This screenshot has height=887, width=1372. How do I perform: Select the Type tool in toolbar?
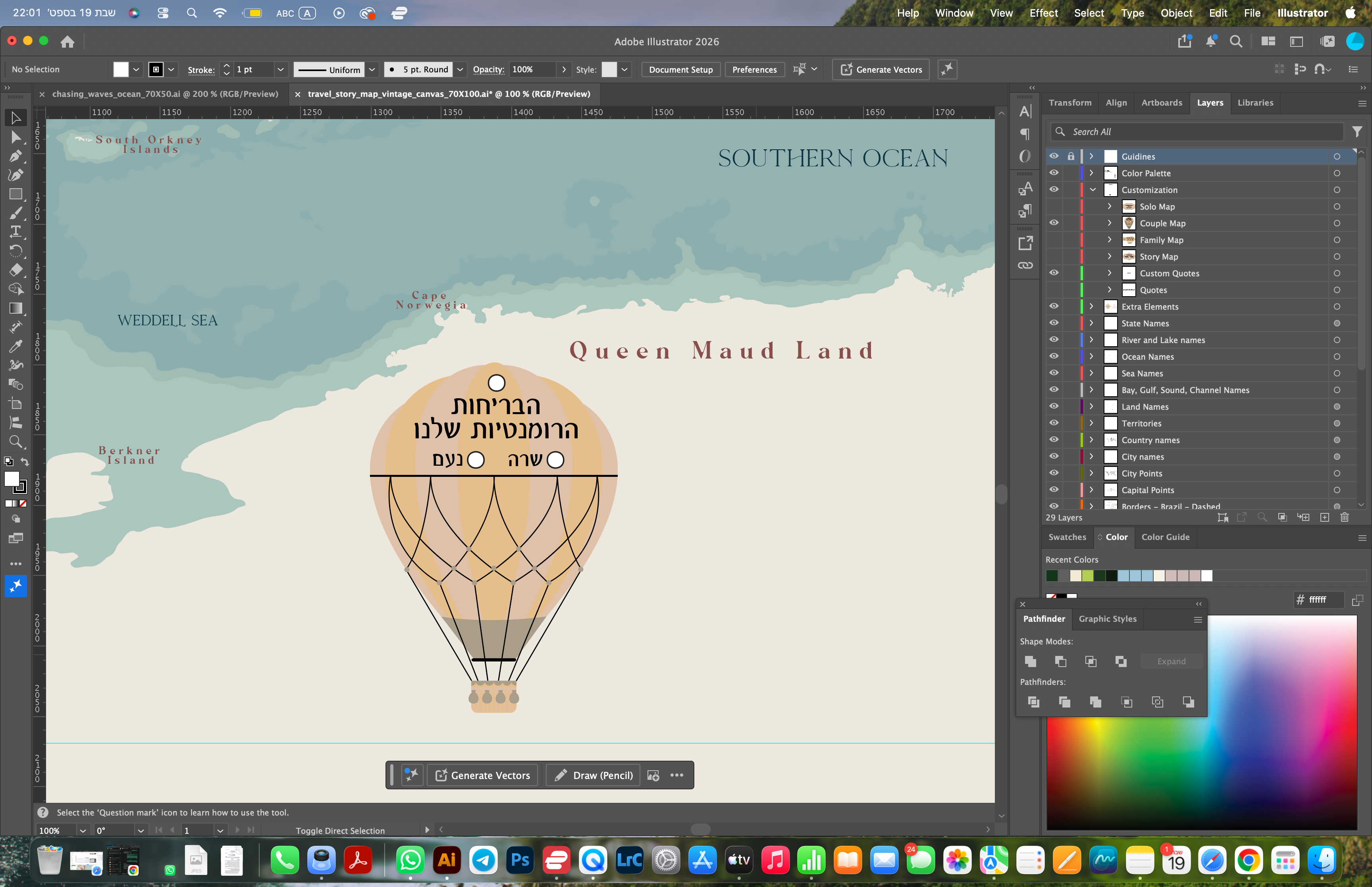[15, 231]
